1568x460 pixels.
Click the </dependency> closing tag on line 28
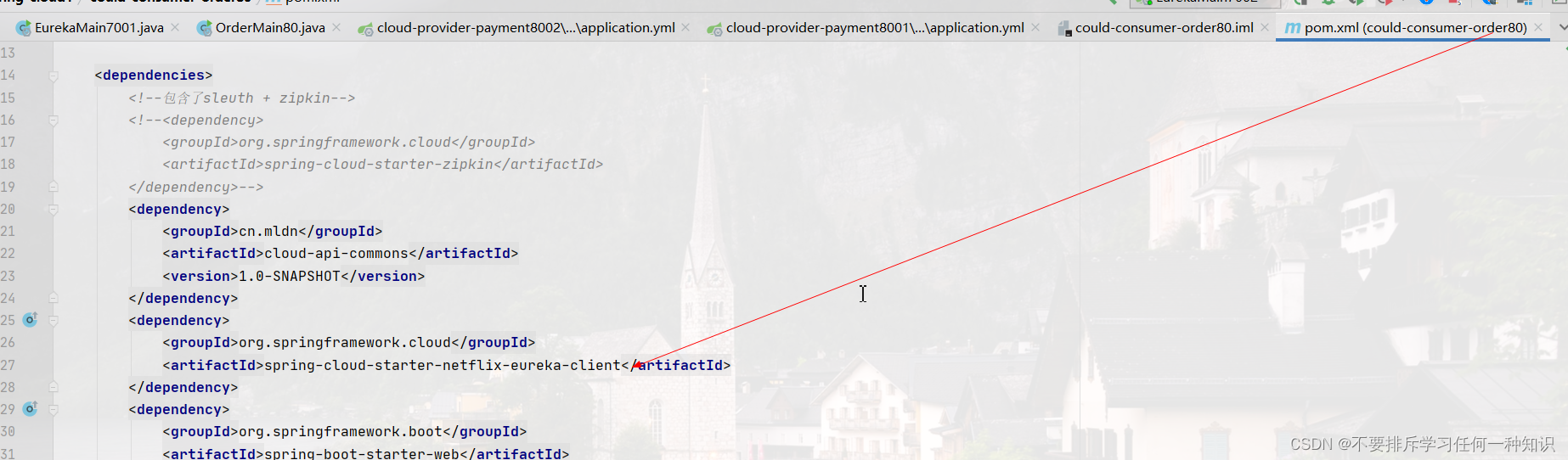tap(183, 387)
